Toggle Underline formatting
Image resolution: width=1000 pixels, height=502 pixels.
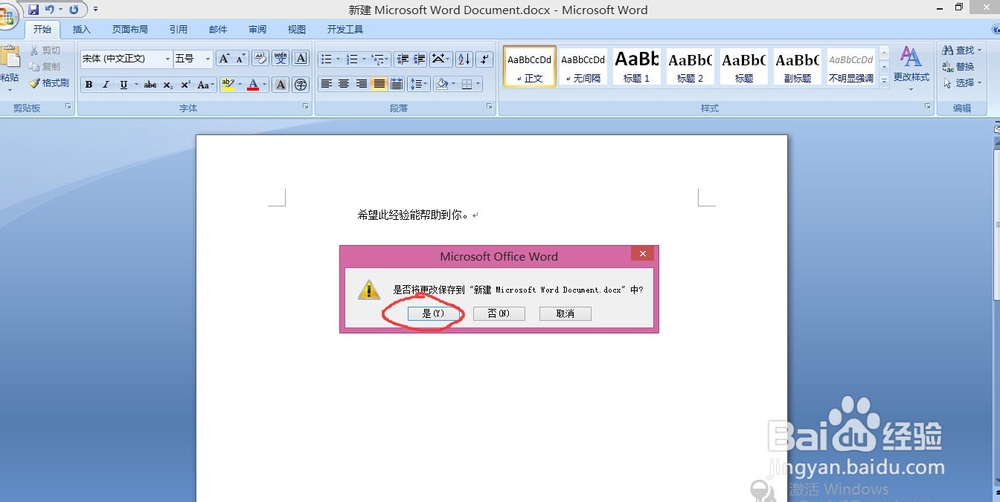[123, 84]
